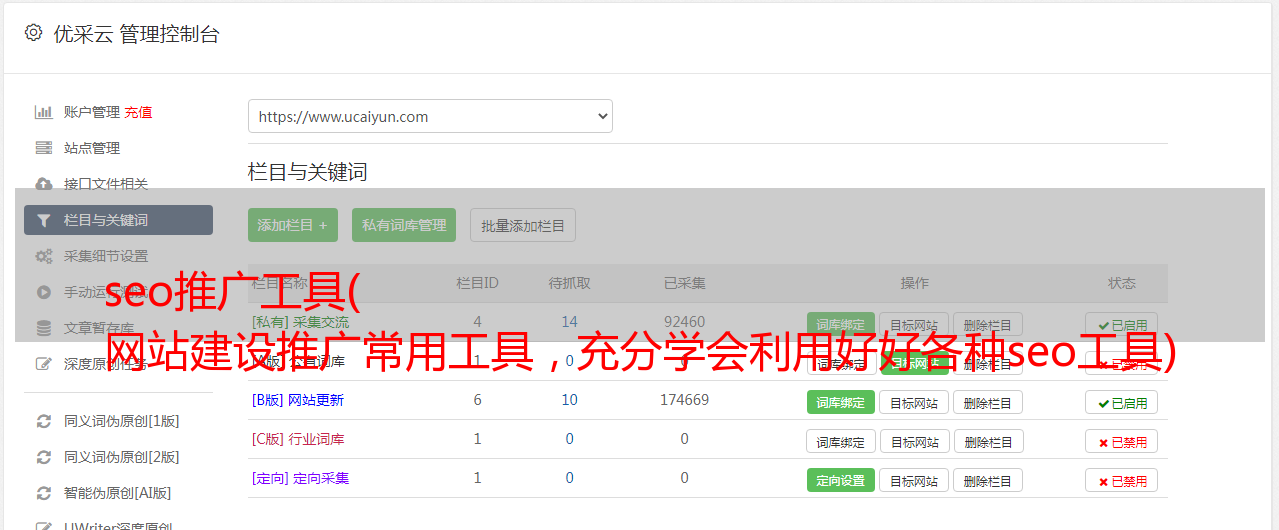Click the 优采云 管理控制台 title text
This screenshot has width=1279, height=530.
[136, 34]
